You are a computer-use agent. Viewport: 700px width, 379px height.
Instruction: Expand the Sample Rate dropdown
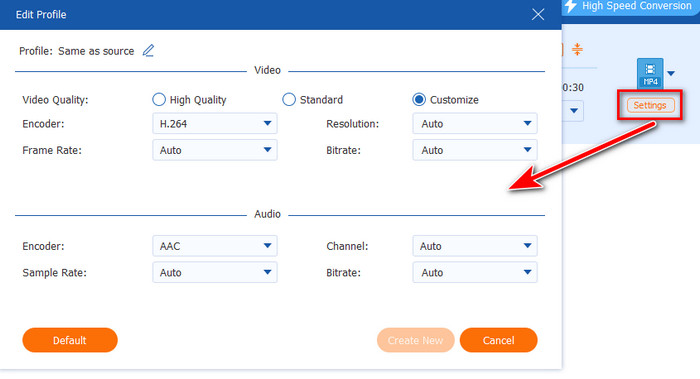point(215,272)
